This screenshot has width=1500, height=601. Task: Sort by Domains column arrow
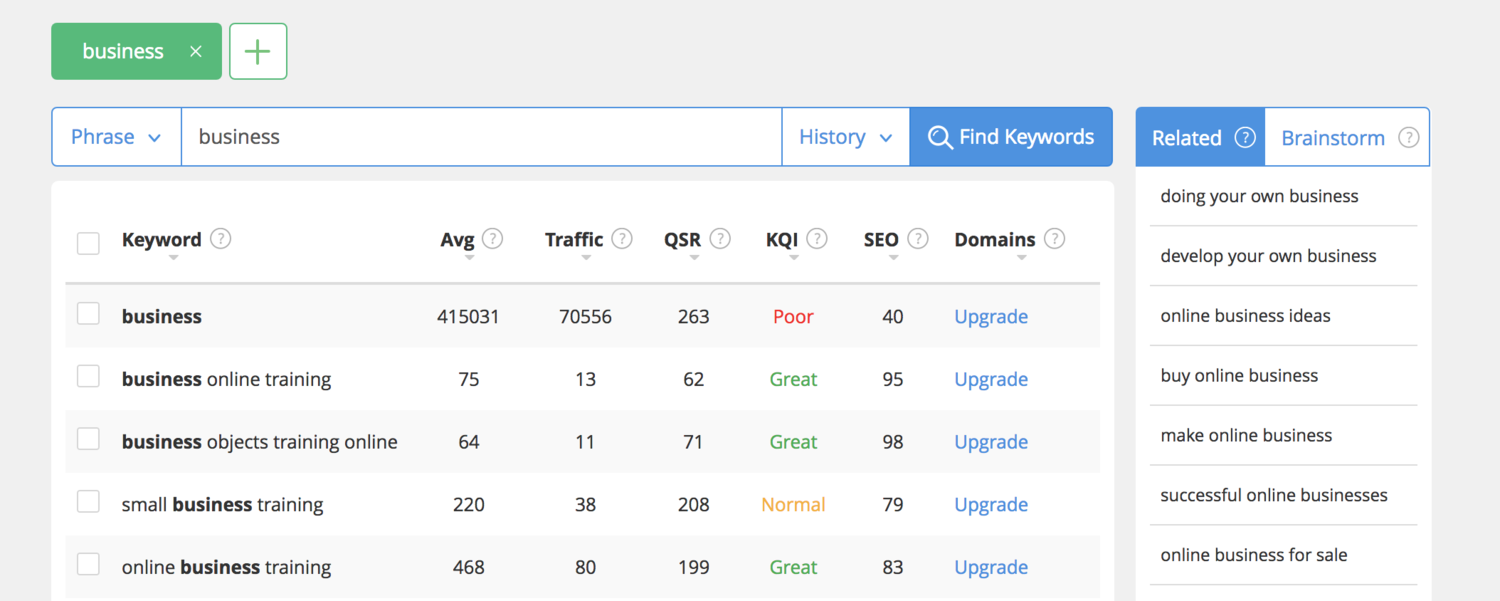(x=1021, y=258)
